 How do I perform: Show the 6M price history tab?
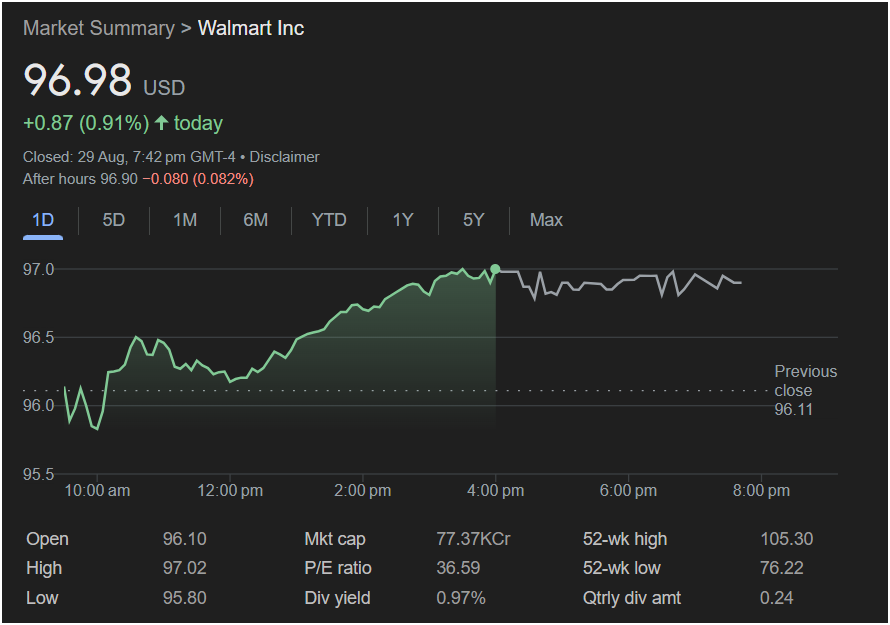tap(255, 220)
